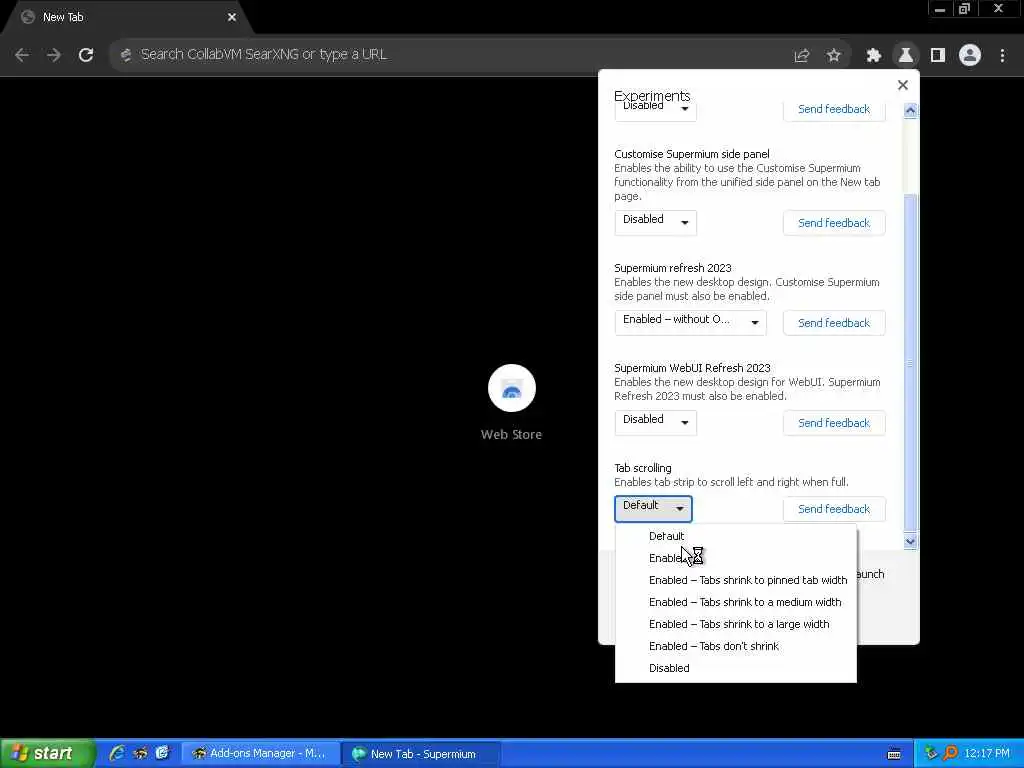Viewport: 1024px width, 768px height.
Task: Close the Experiments panel
Action: (x=903, y=85)
